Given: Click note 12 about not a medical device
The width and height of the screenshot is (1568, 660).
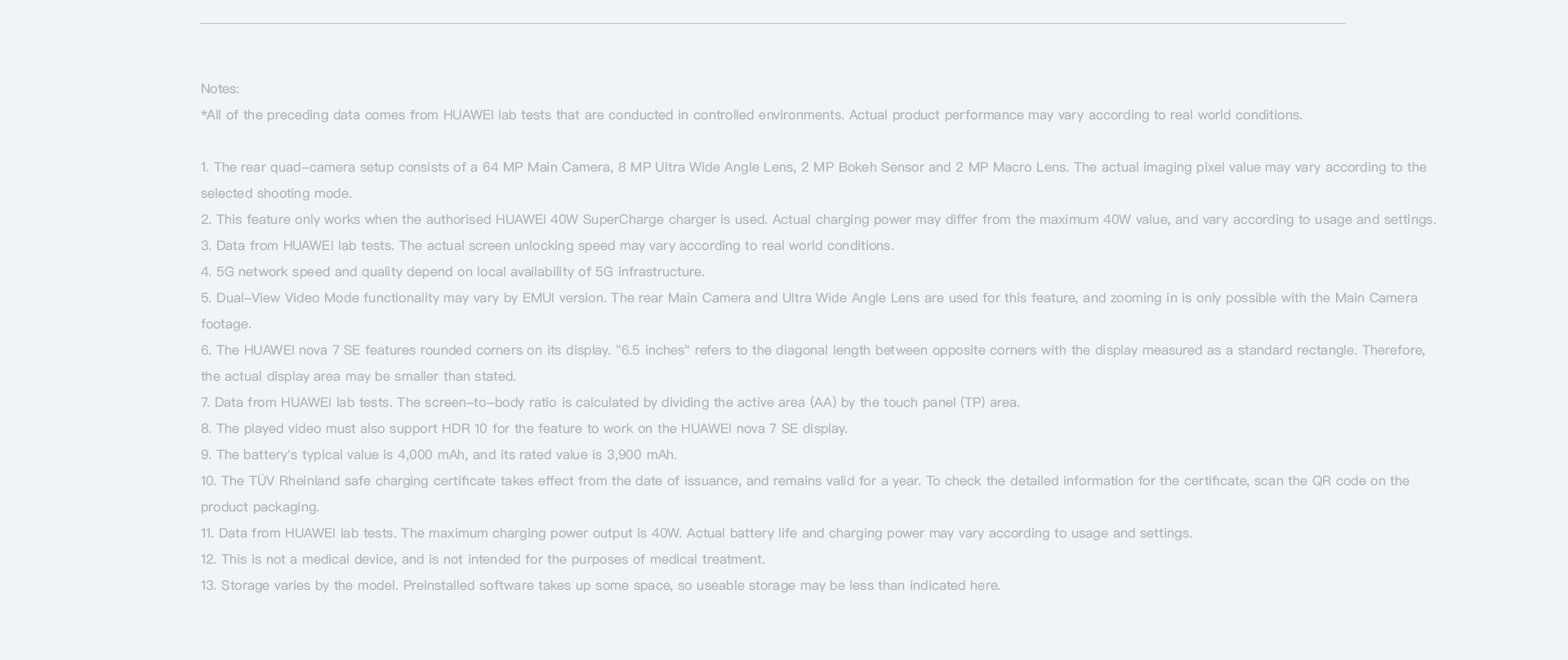Looking at the screenshot, I should (483, 559).
